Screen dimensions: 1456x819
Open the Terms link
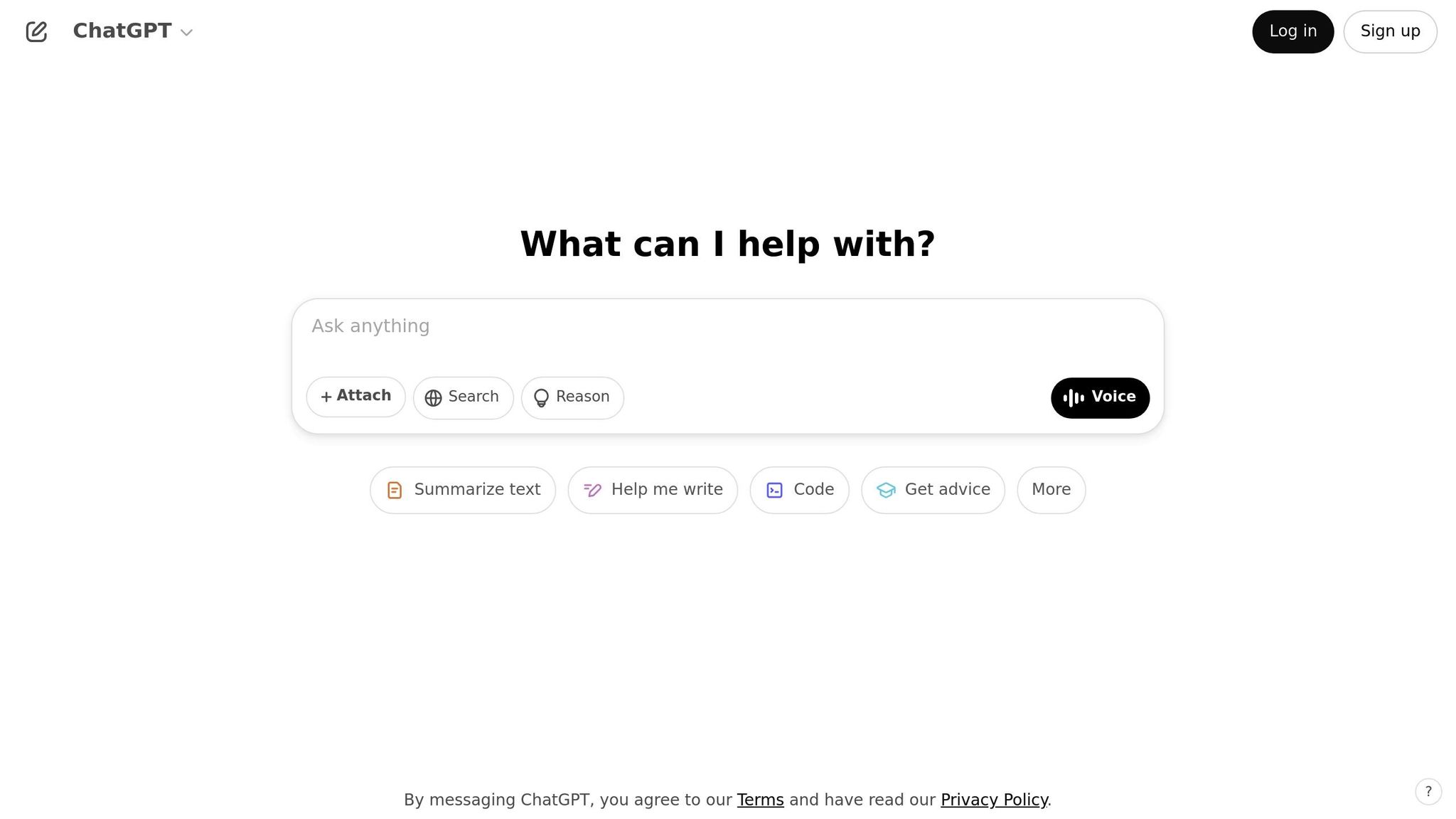[x=760, y=800]
